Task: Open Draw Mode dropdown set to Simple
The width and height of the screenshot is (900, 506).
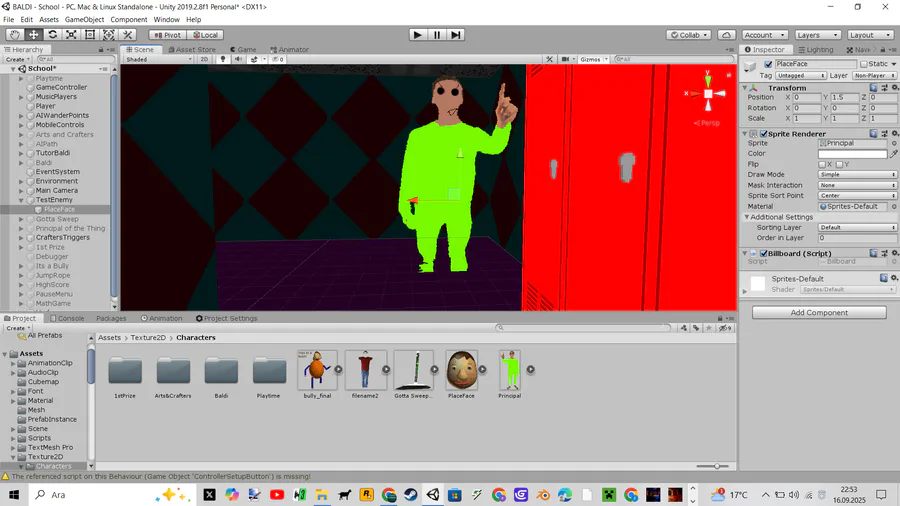Action: point(857,174)
